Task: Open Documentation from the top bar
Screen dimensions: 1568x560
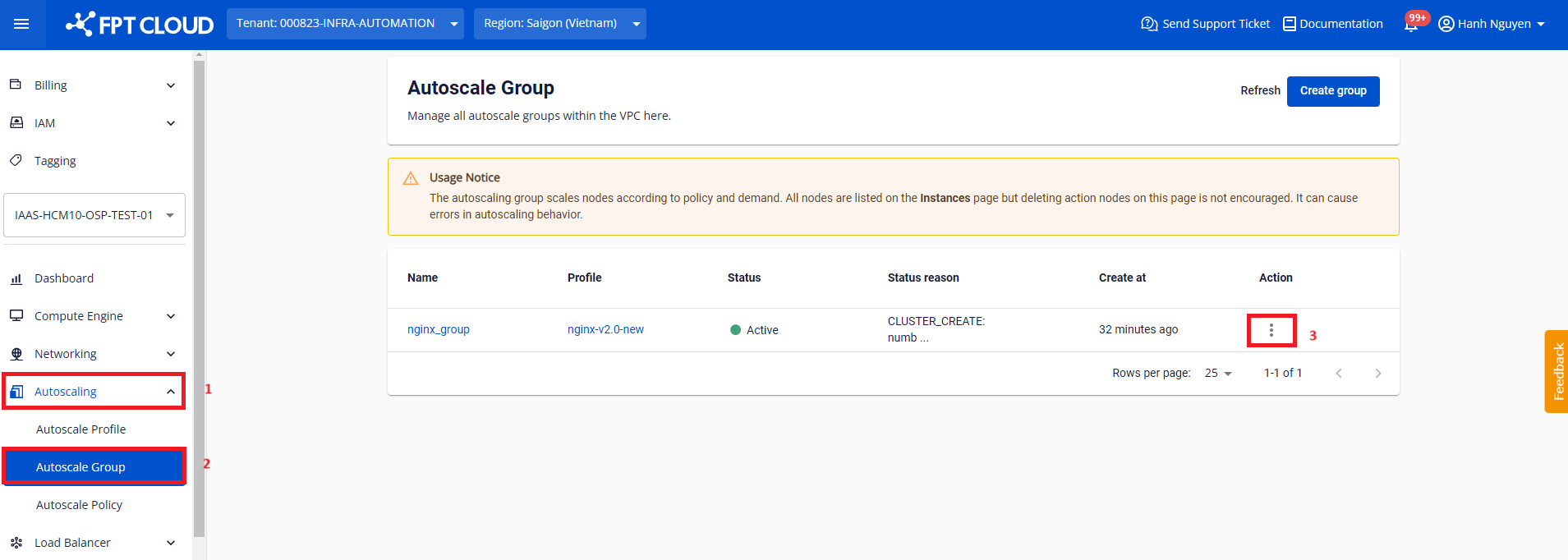Action: [1332, 24]
